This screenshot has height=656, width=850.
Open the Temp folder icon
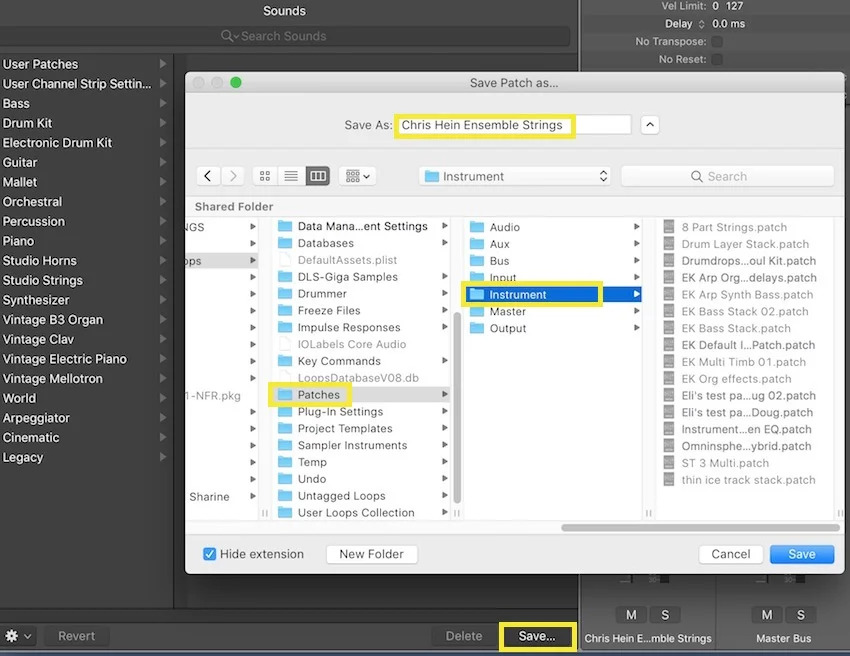[x=285, y=462]
